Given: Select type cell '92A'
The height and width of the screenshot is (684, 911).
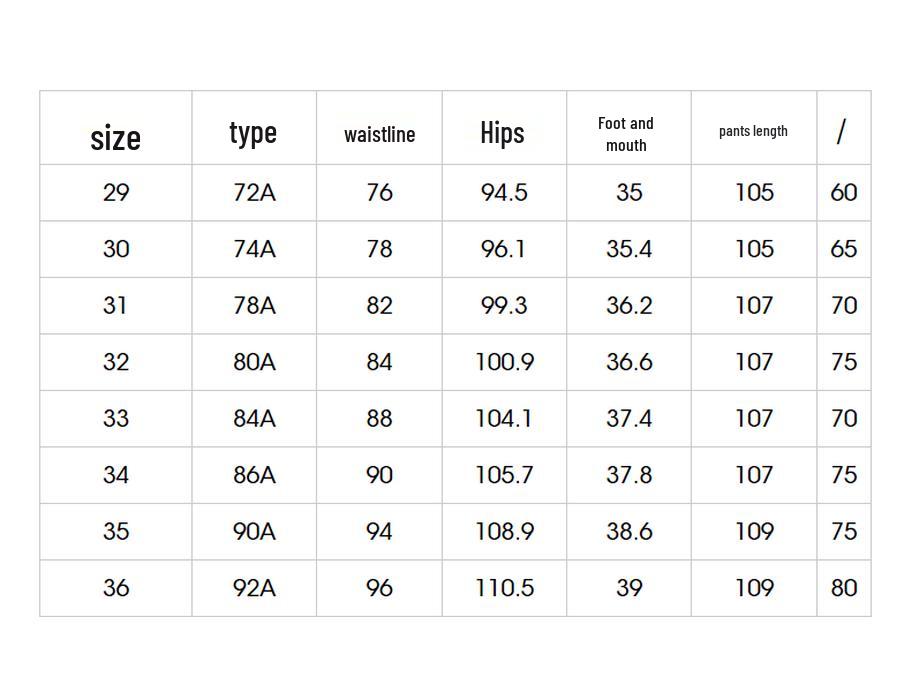Looking at the screenshot, I should coord(254,588).
